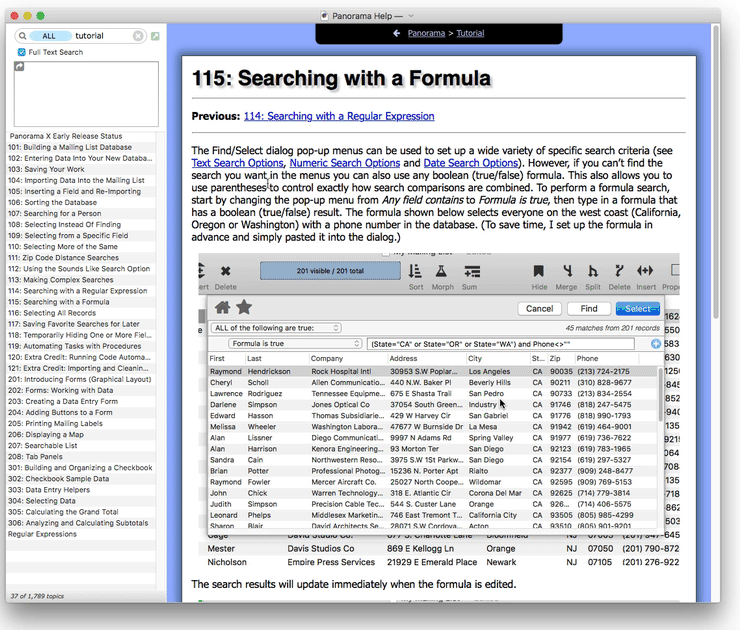This screenshot has height=630, width=740.
Task: Click the Hide bookmark icon
Action: point(538,271)
